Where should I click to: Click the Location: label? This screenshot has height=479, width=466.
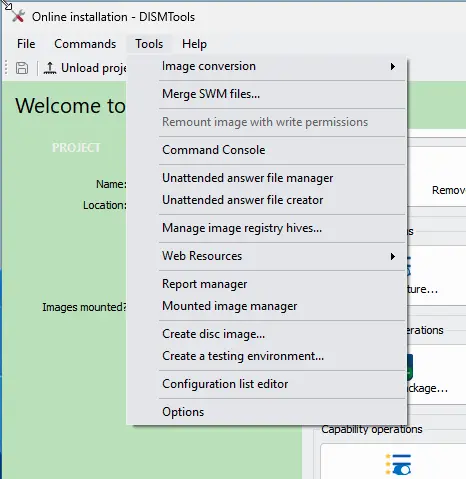(x=105, y=205)
